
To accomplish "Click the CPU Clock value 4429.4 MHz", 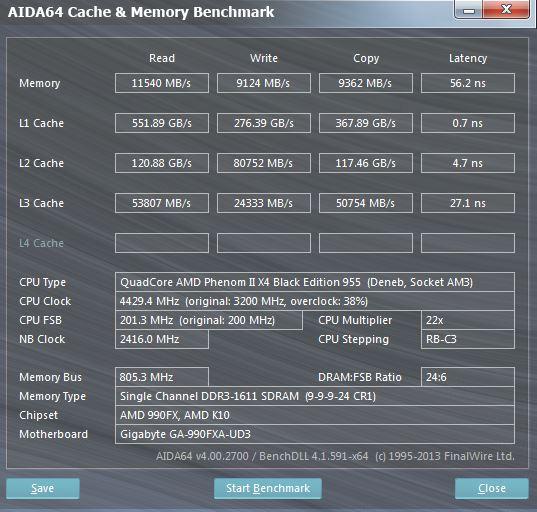I will (x=315, y=301).
